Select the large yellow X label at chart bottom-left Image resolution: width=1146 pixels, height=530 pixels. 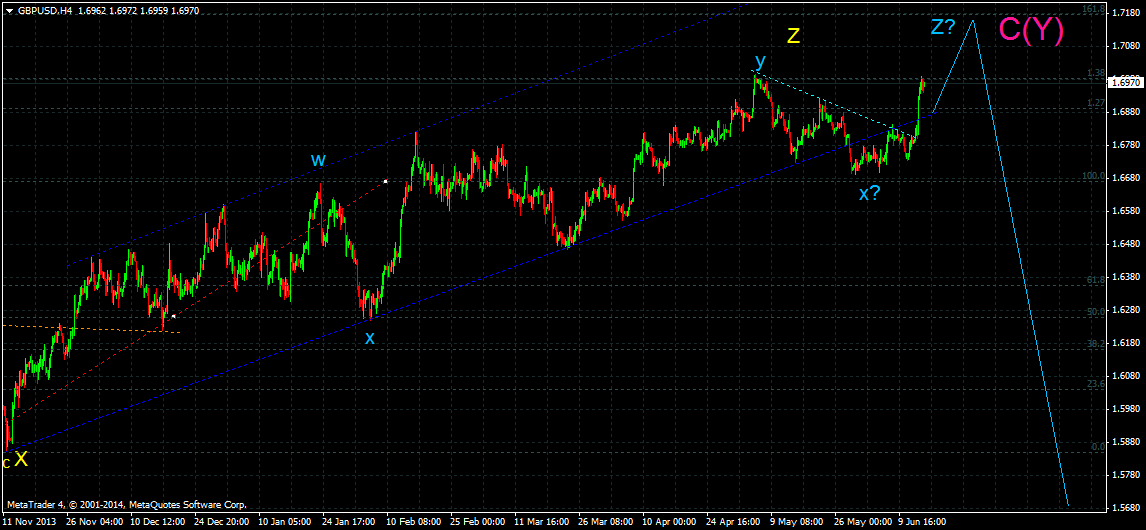click(x=22, y=459)
